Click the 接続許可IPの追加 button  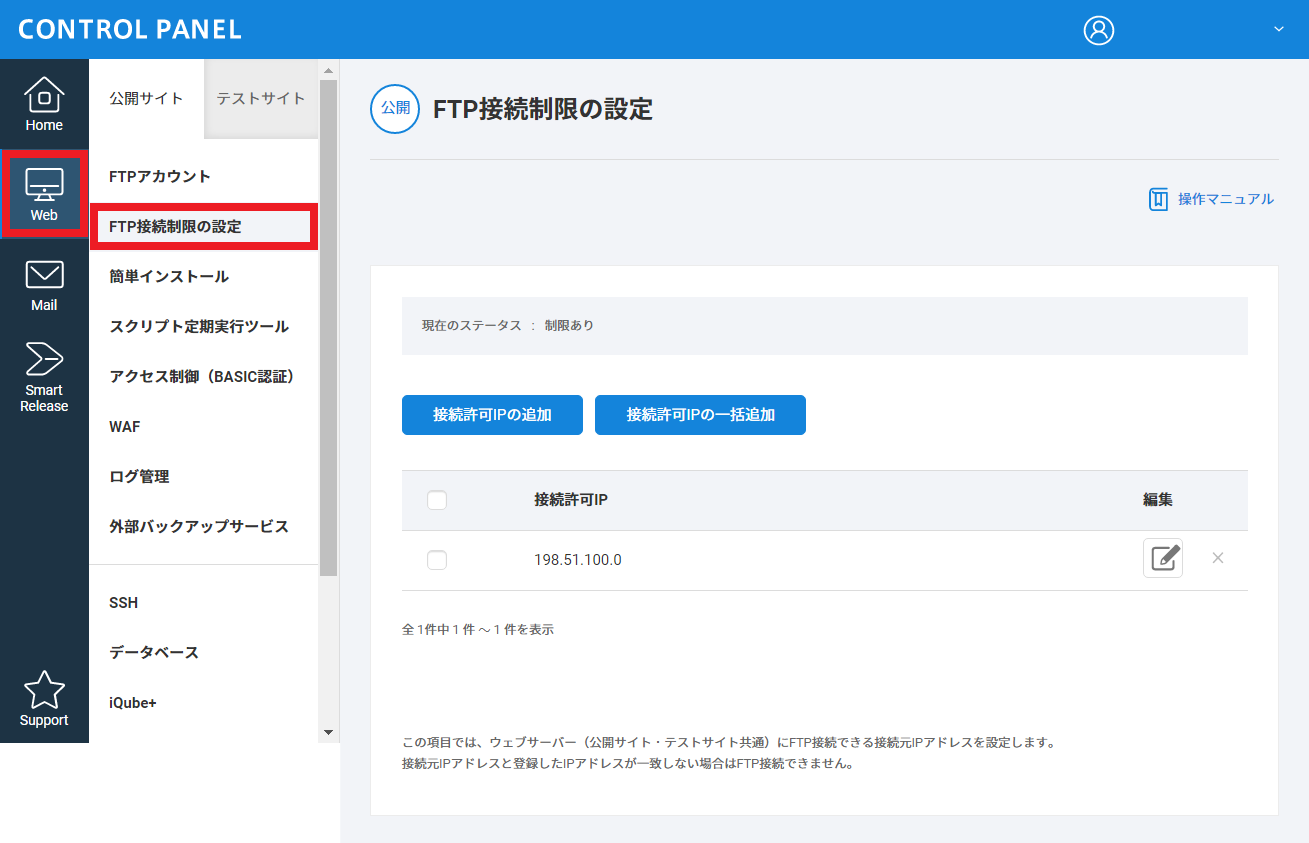[x=492, y=415]
